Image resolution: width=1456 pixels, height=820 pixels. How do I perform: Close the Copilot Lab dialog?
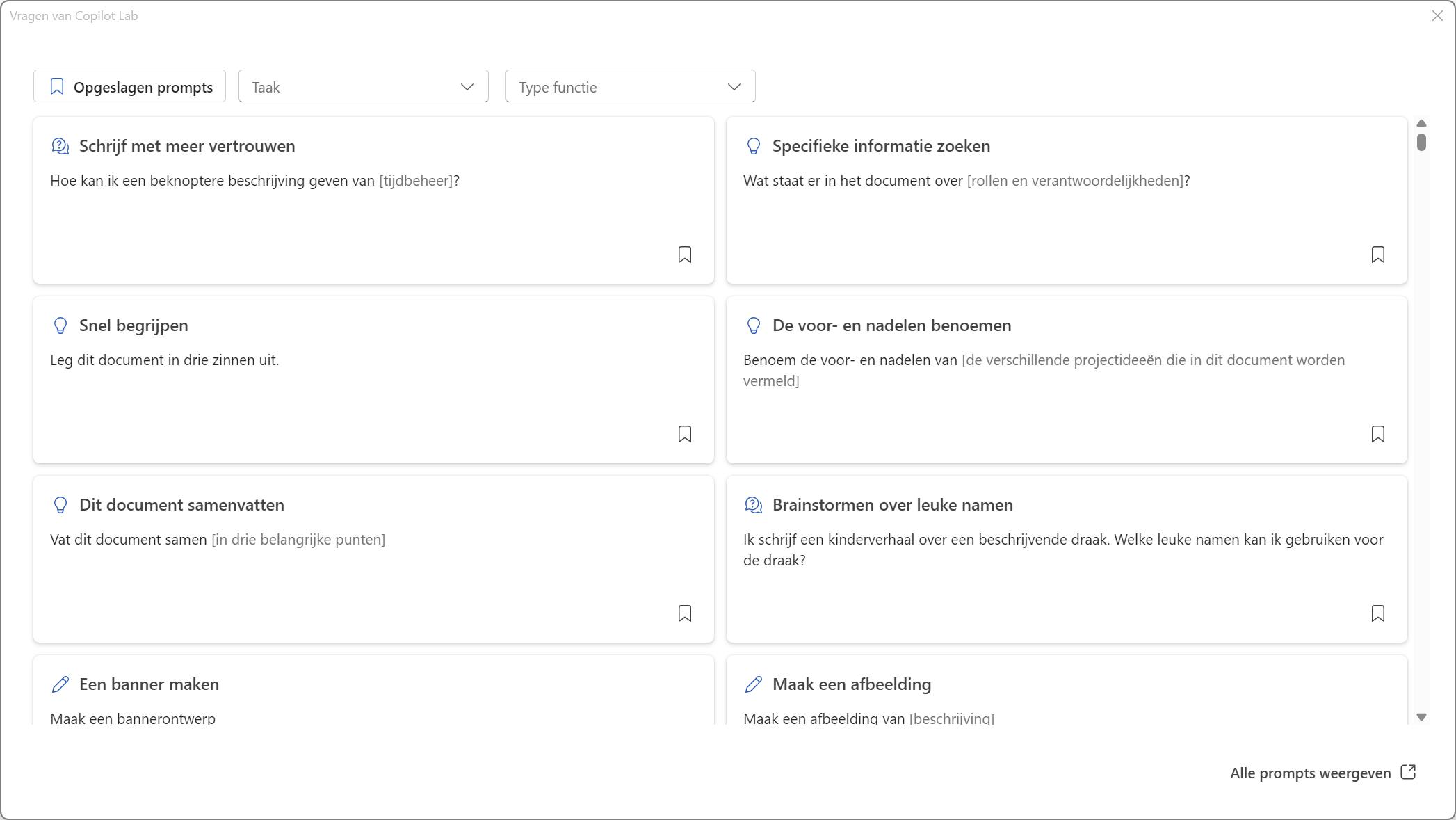[1437, 16]
